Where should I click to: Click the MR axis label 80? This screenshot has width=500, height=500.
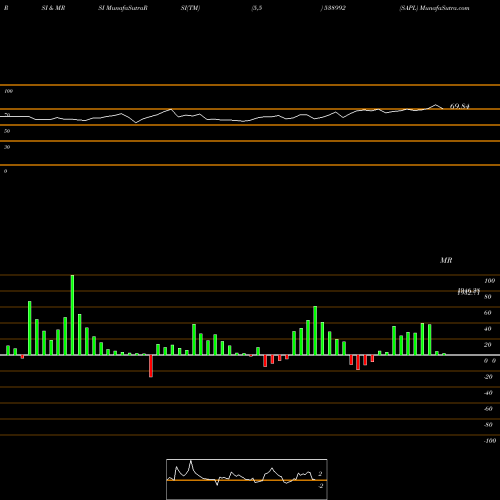[x=488, y=297]
